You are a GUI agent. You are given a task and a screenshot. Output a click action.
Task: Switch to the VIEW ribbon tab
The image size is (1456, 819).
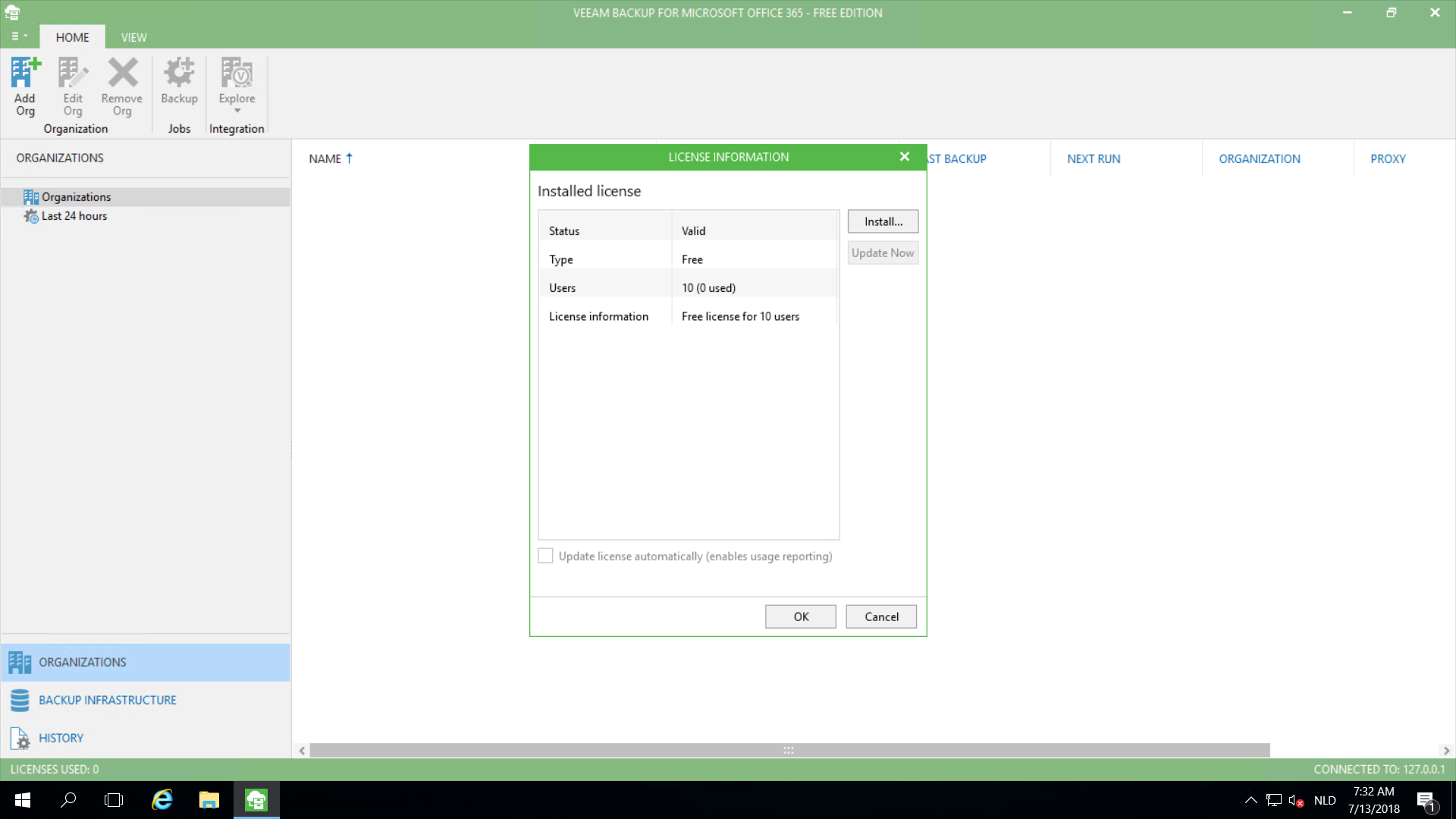pos(133,37)
